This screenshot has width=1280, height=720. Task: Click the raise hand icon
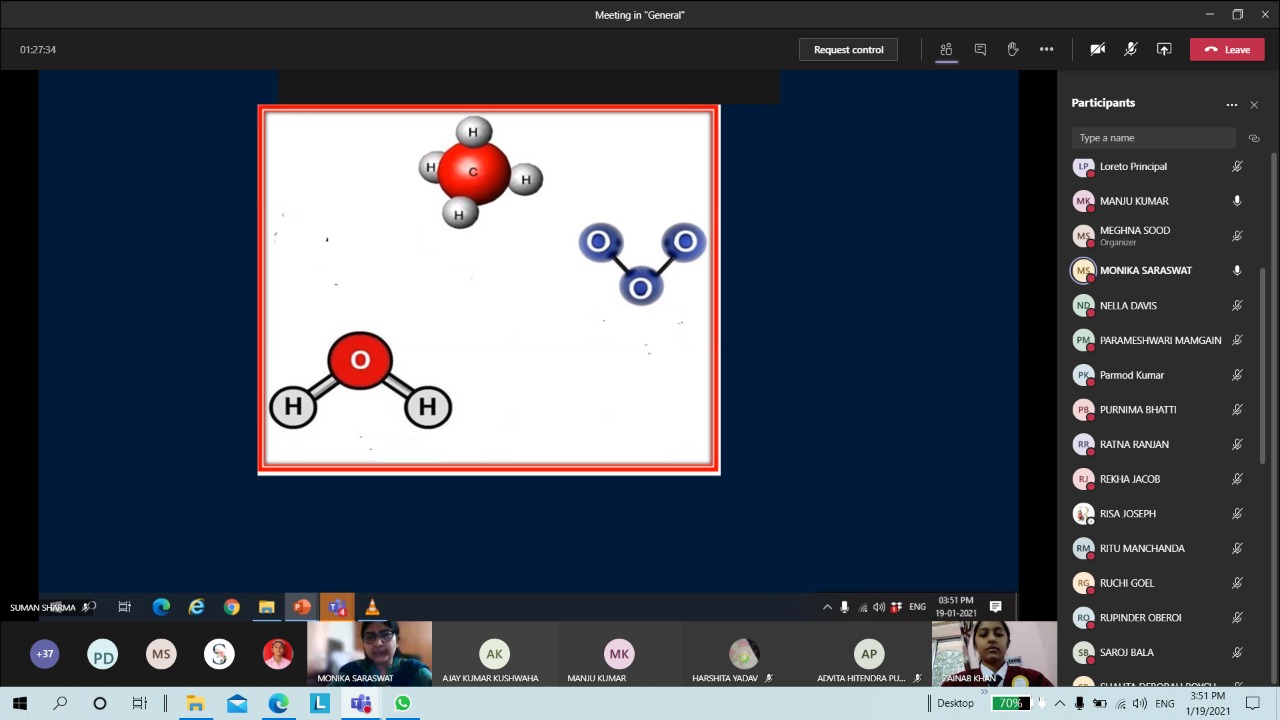click(1013, 49)
